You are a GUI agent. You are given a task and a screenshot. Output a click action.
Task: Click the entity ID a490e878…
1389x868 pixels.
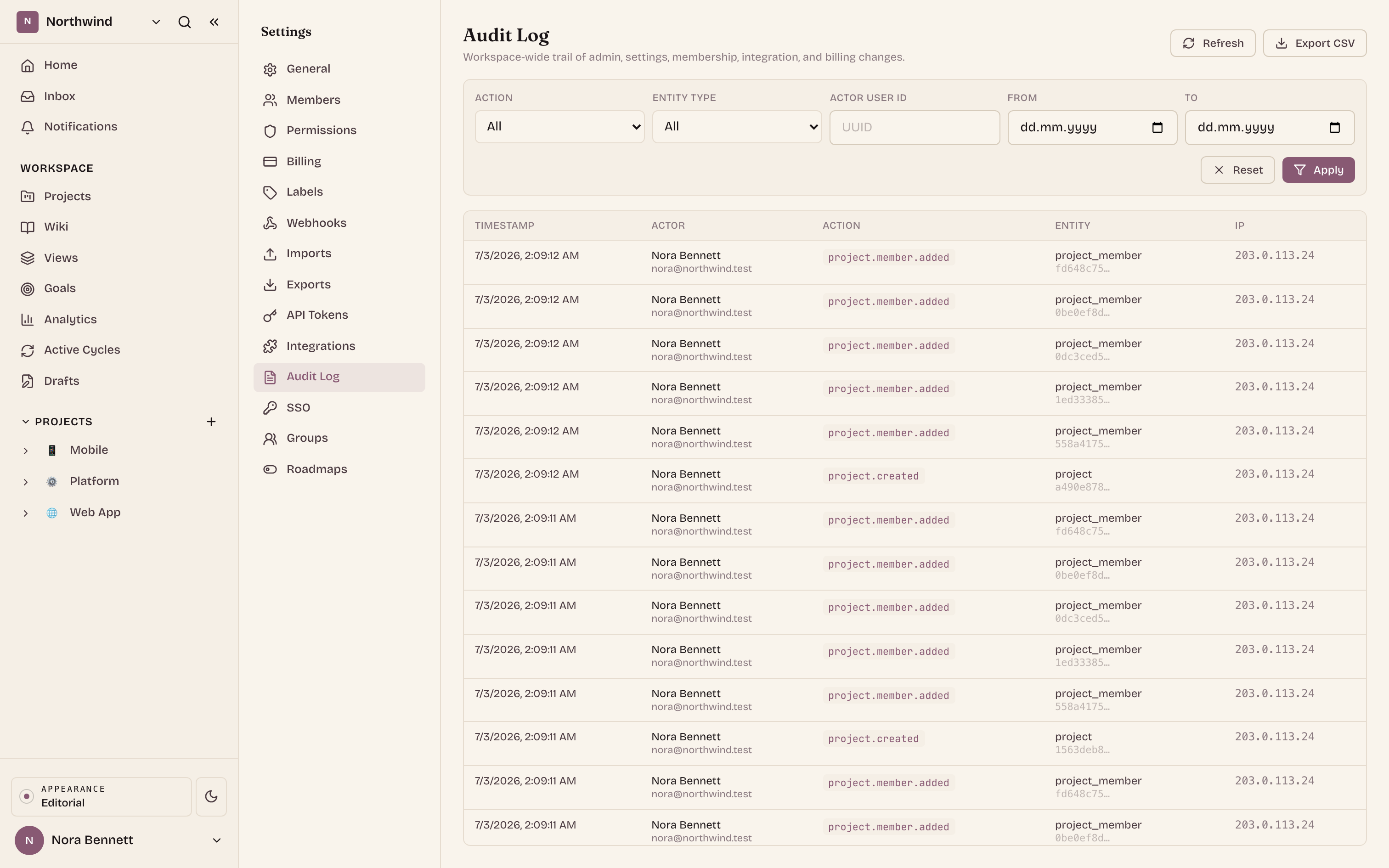1082,487
